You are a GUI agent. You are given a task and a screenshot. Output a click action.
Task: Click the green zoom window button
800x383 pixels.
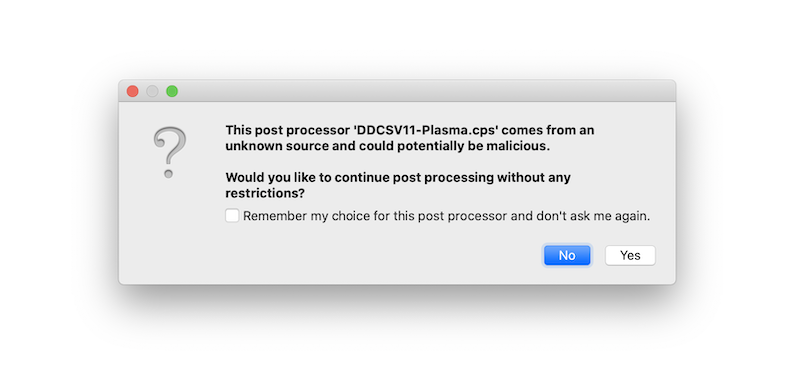[x=172, y=91]
